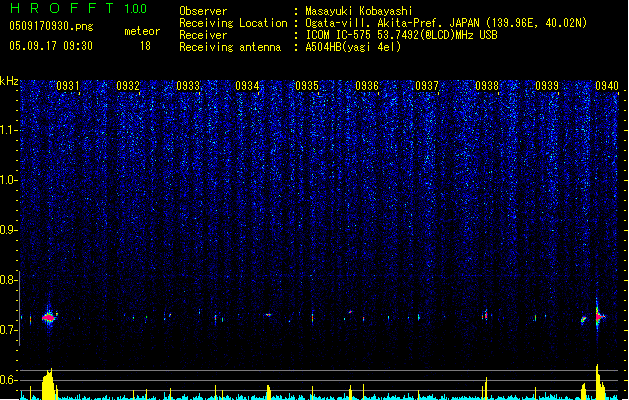629x400 pixels.
Task: Click the A504HB(yagi 4el) antenna text
Action: coord(353,47)
